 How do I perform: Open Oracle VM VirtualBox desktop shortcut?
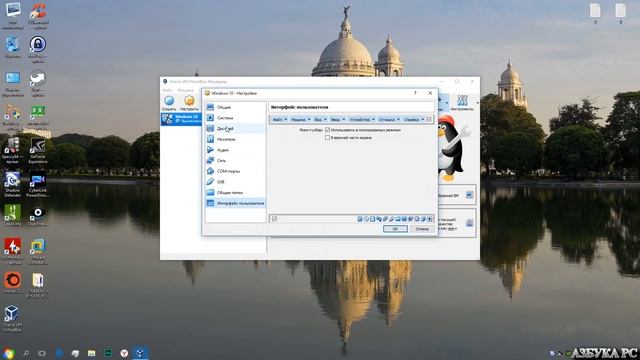(12, 319)
